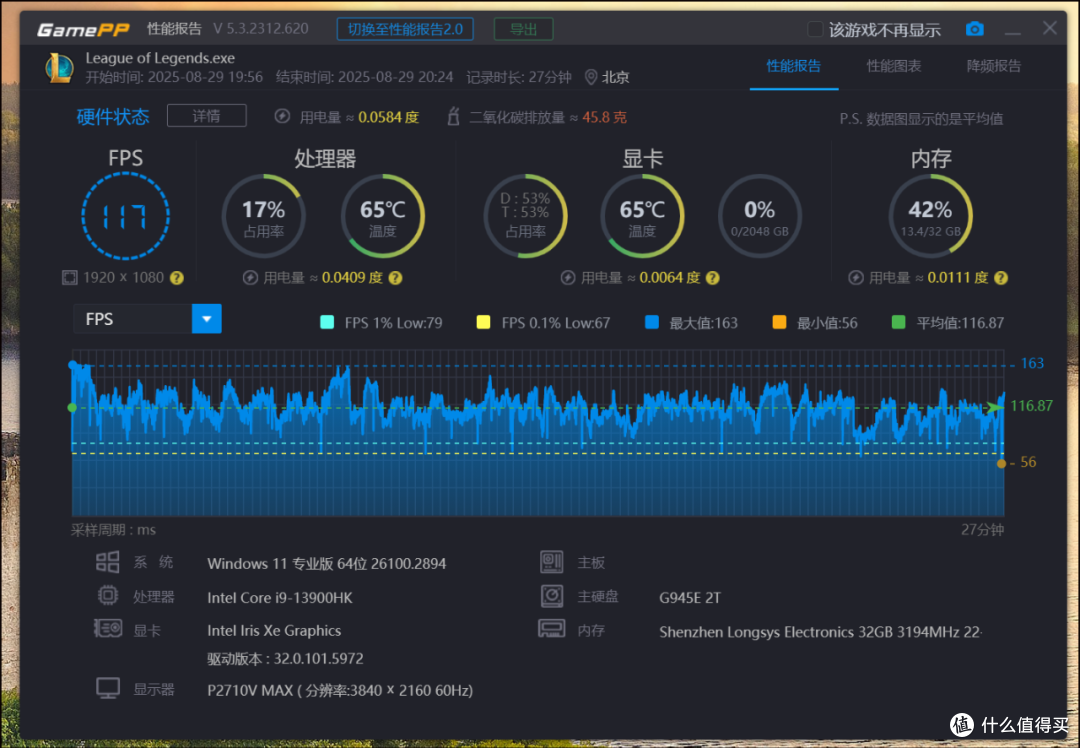
Task: Click the processor power usage icon
Action: click(250, 278)
